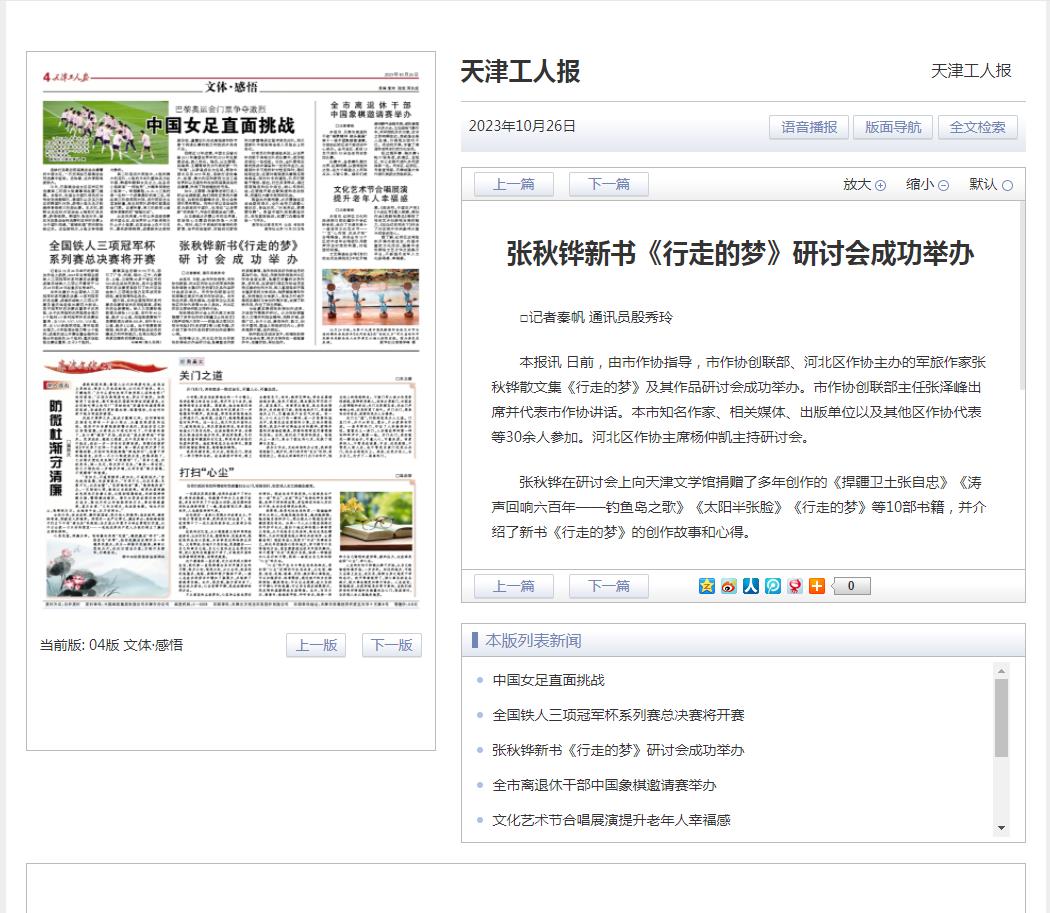Go to 下一版 next page edition

[392, 645]
